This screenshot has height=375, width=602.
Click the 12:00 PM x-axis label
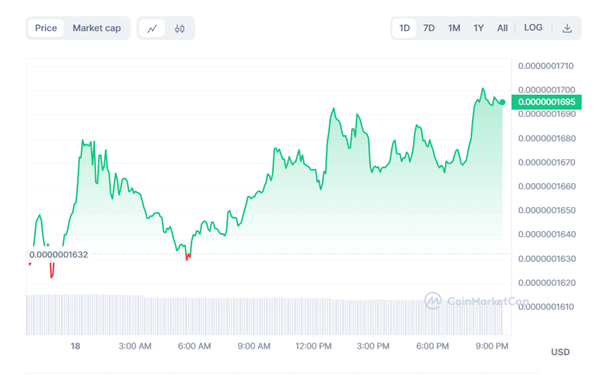pyautogui.click(x=313, y=346)
